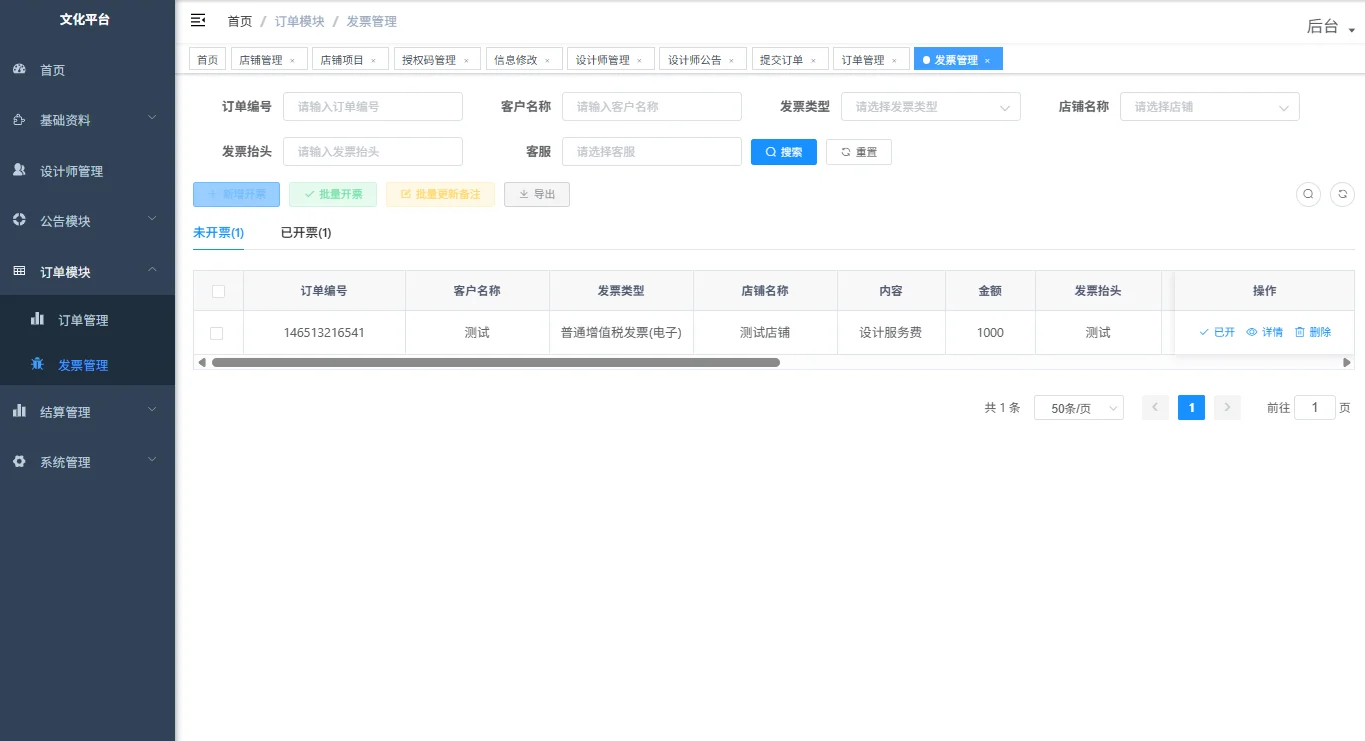Image resolution: width=1365 pixels, height=741 pixels.
Task: Check the select-all checkbox in table header
Action: point(218,290)
